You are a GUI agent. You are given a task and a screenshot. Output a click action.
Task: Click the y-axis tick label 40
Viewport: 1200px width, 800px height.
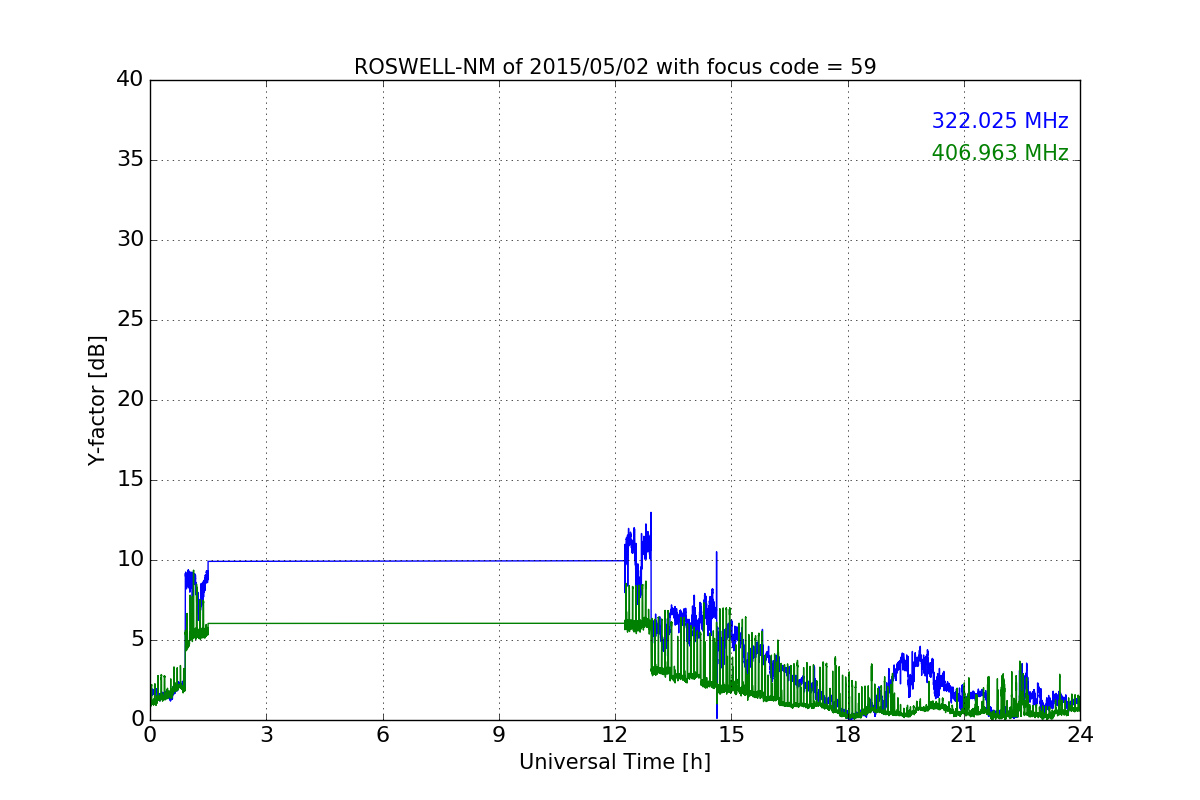point(130,80)
